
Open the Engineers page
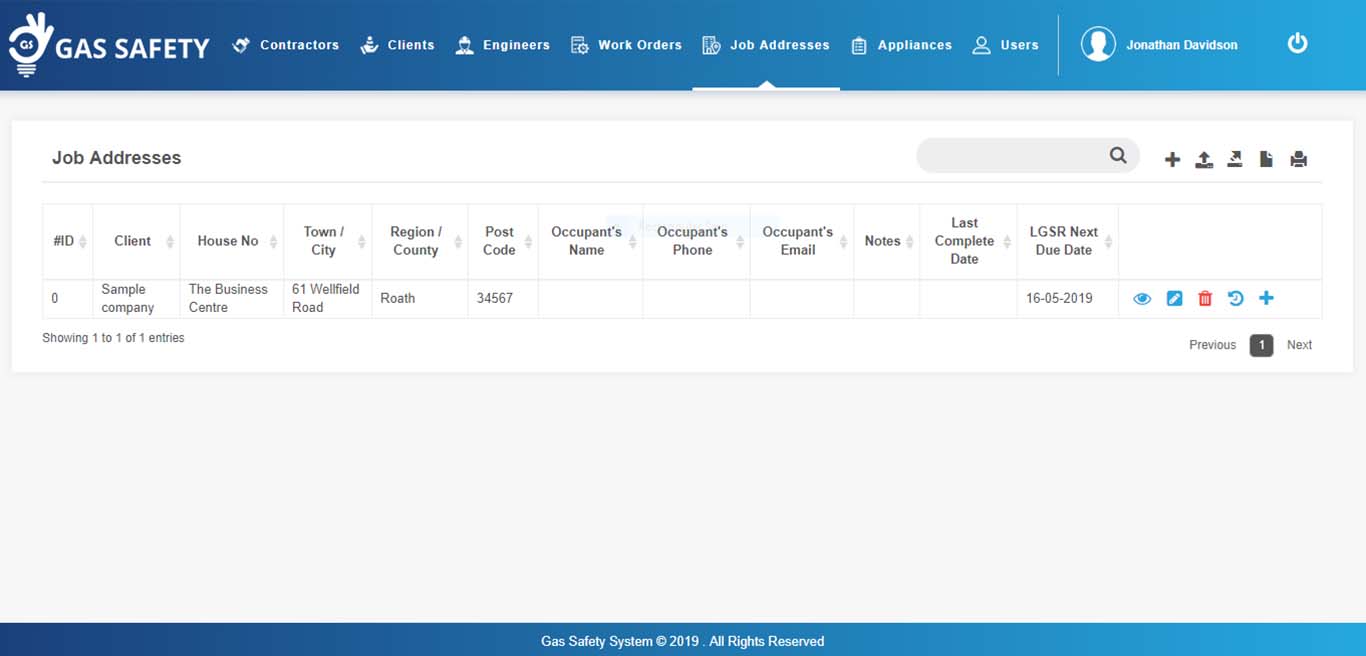click(502, 45)
